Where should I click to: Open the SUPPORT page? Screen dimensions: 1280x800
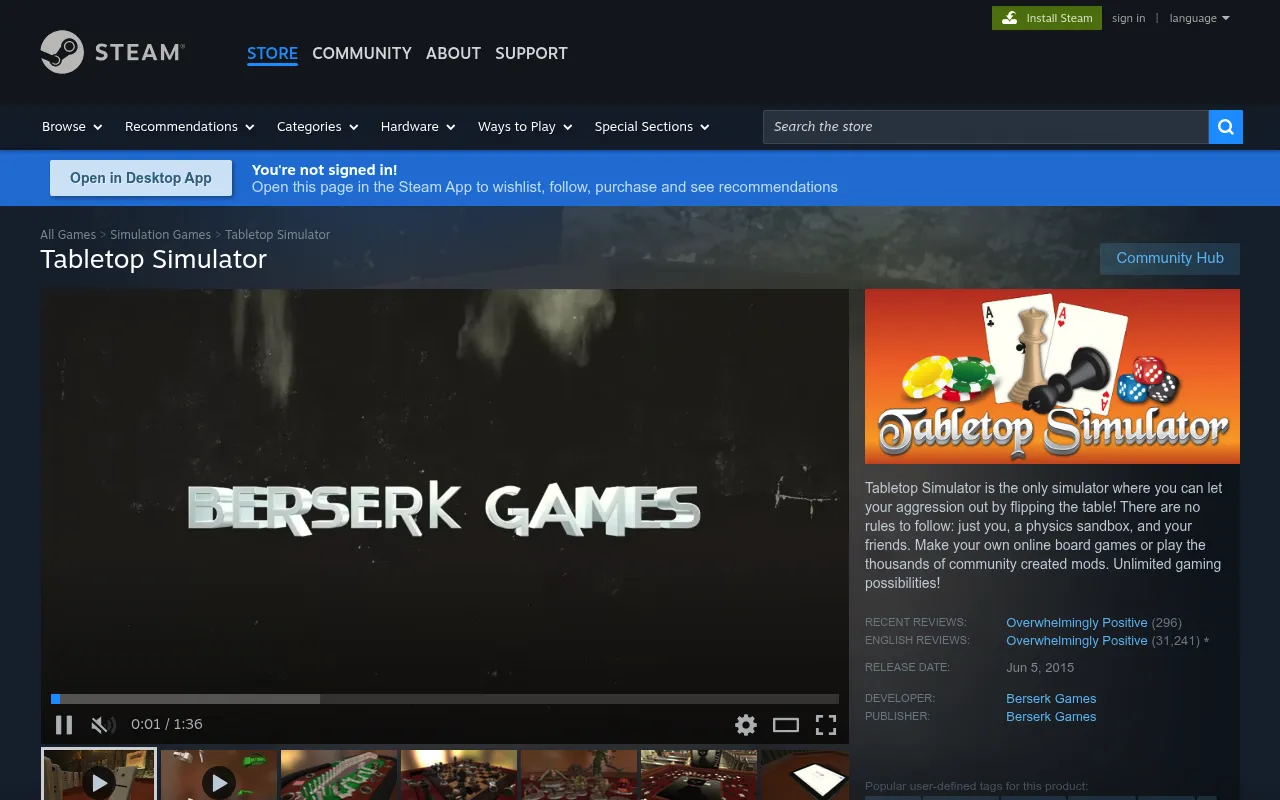click(531, 54)
